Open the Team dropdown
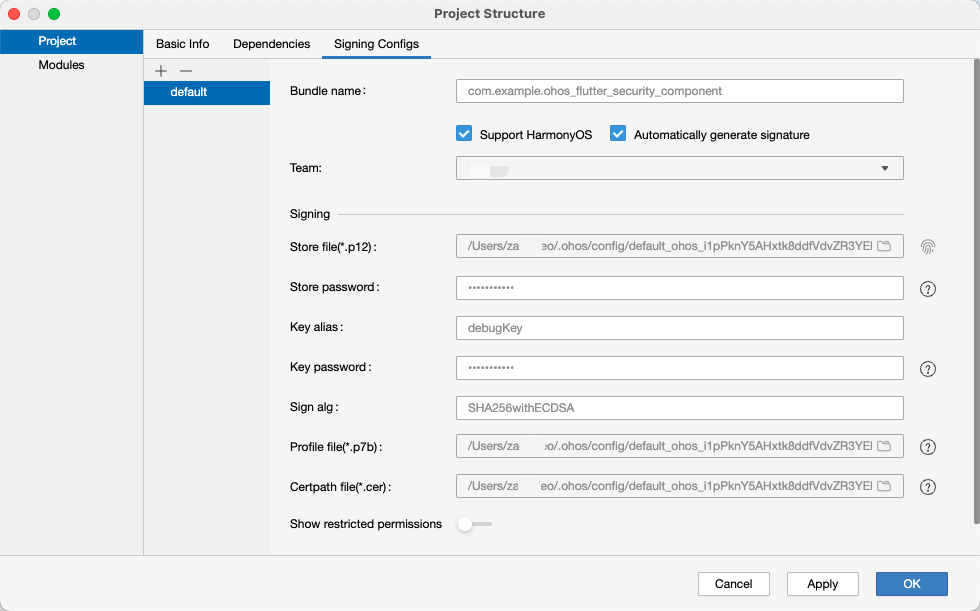The image size is (980, 611). (x=679, y=168)
